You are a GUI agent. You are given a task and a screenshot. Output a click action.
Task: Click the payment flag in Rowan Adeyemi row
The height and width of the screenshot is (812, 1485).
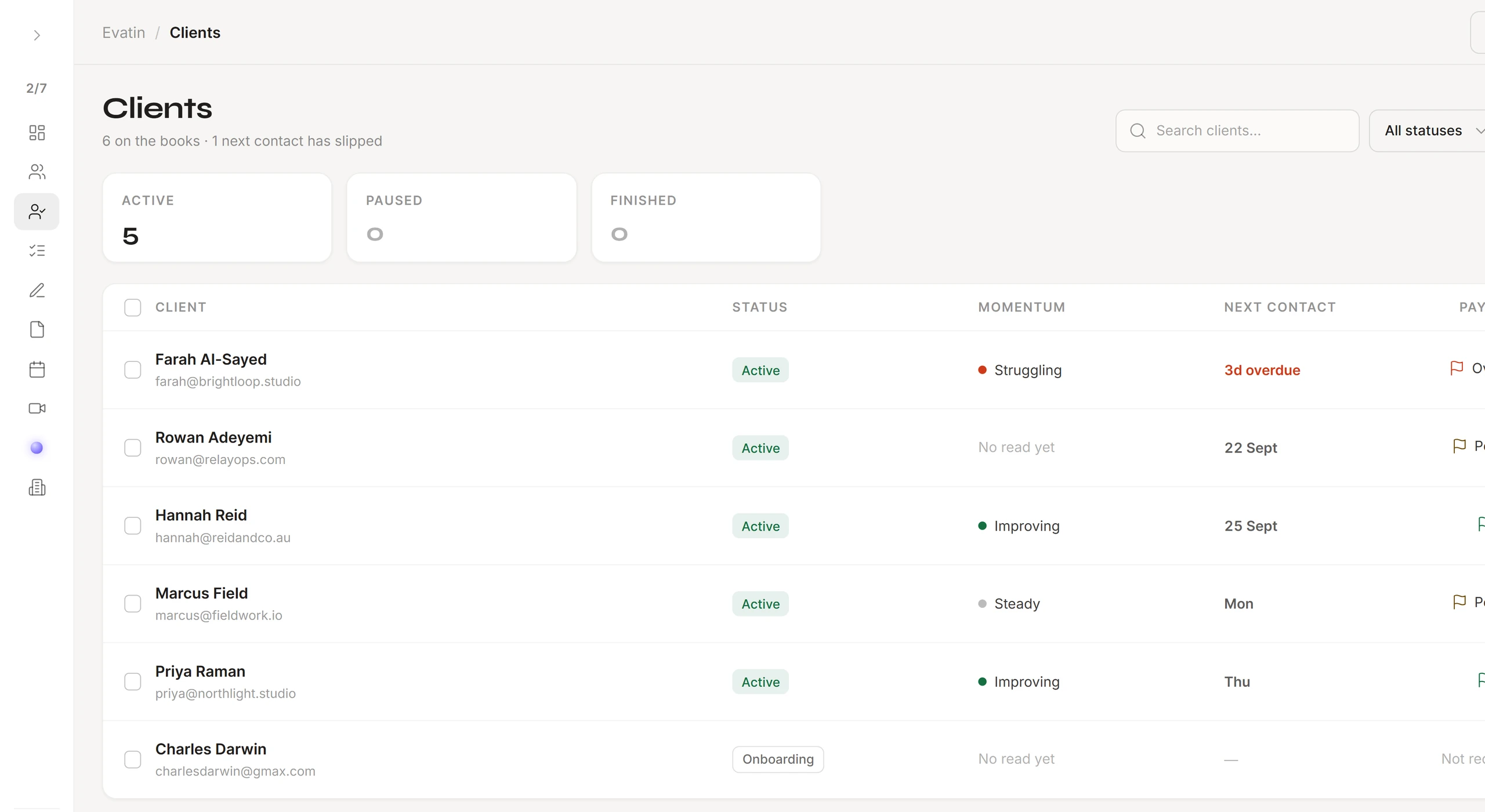point(1459,446)
